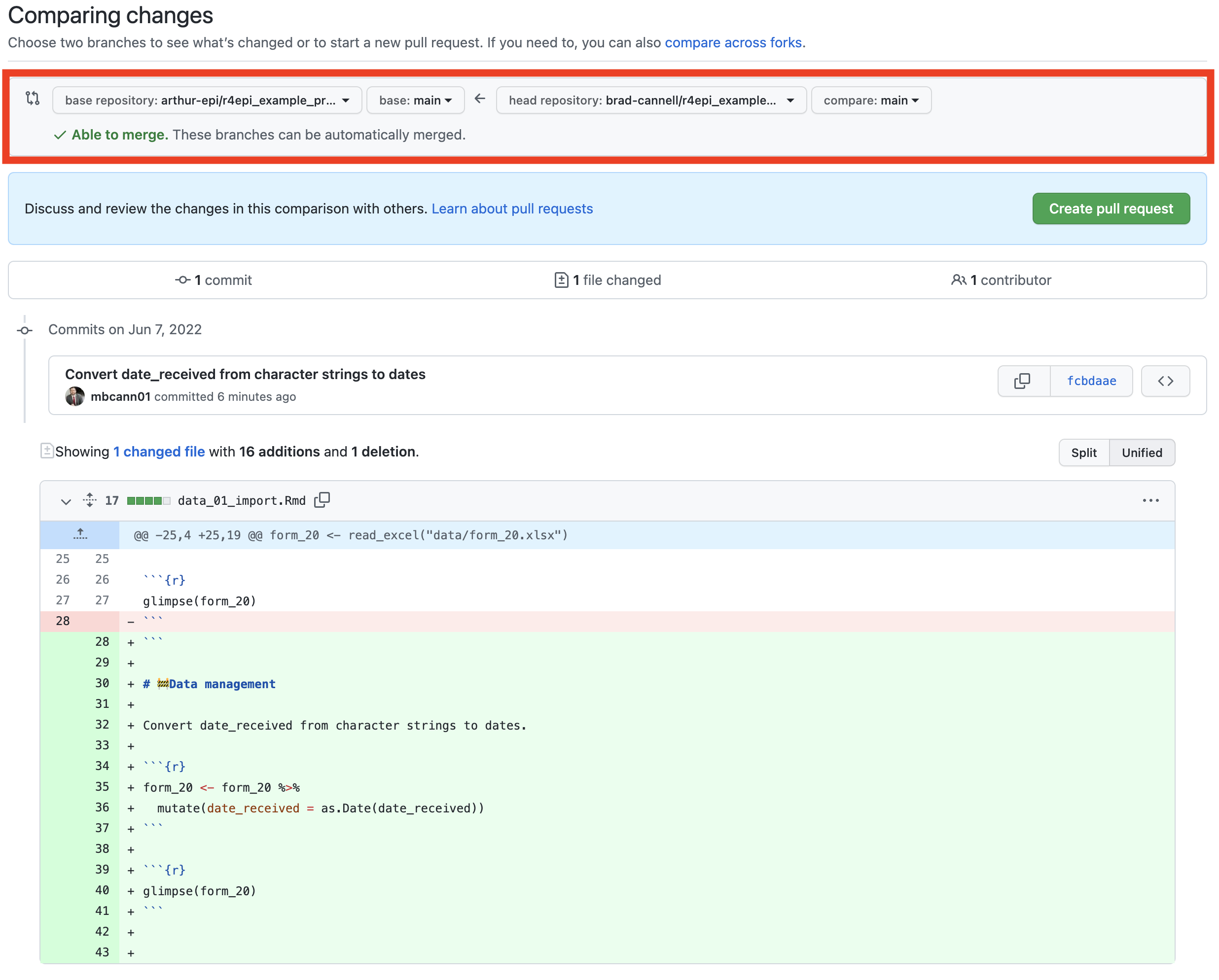Image resolution: width=1219 pixels, height=980 pixels.
Task: Click the diffstat bar next to 17
Action: pyautogui.click(x=148, y=501)
